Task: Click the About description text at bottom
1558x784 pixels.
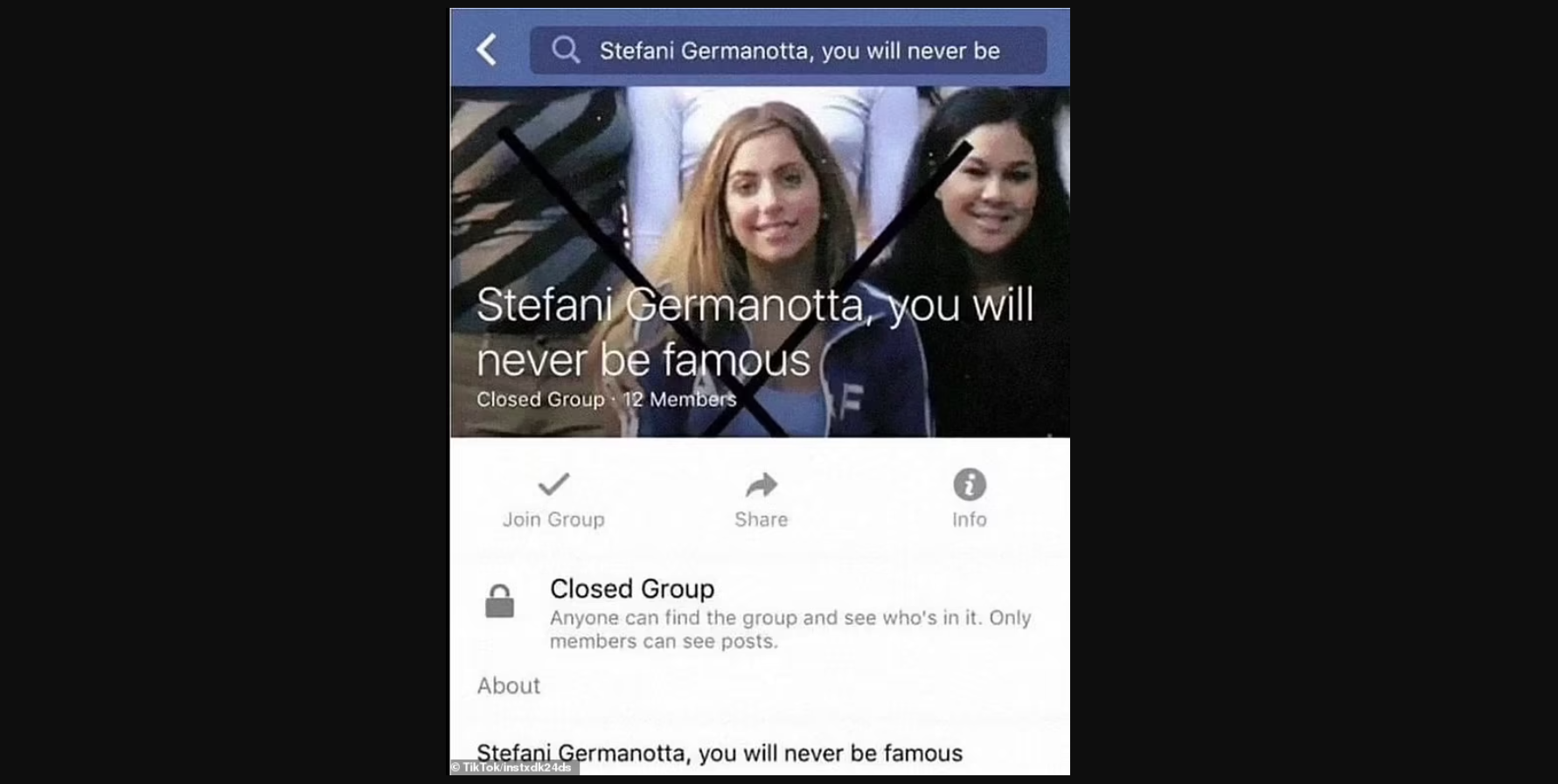Action: click(720, 753)
